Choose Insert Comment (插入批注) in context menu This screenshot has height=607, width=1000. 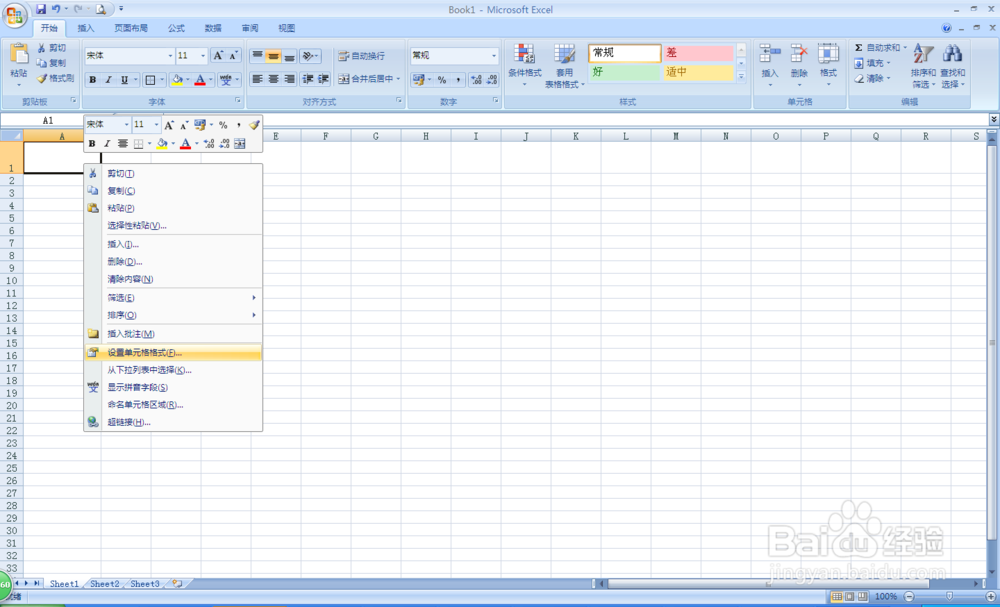click(x=173, y=334)
